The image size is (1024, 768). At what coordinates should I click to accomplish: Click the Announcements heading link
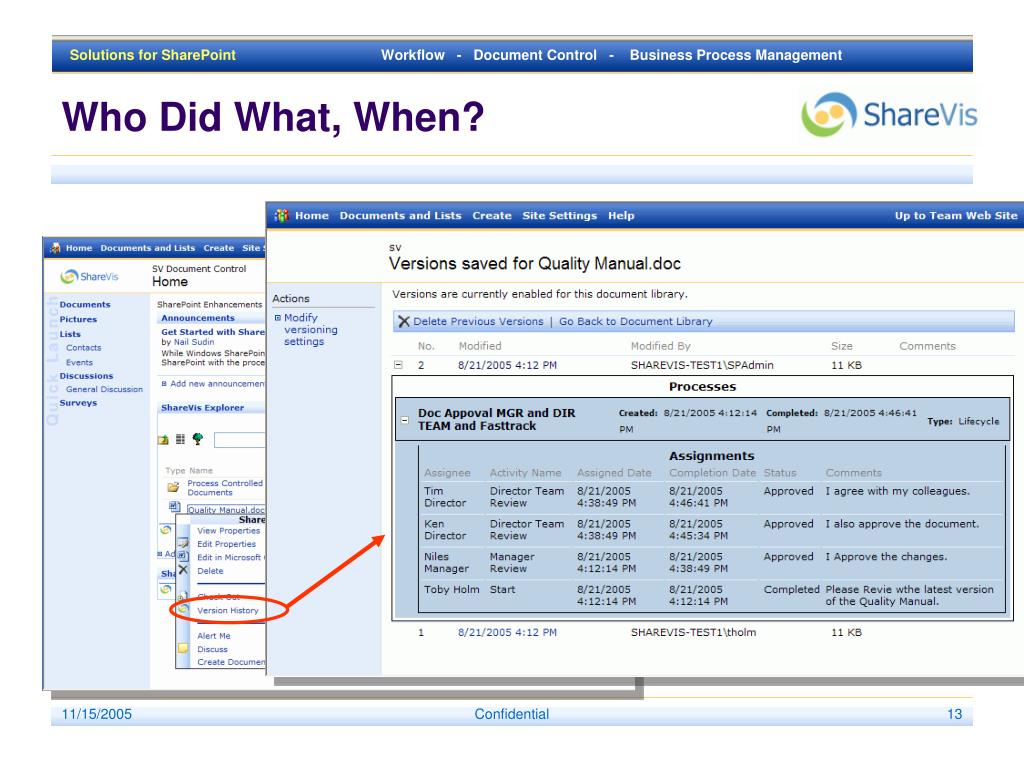click(198, 318)
